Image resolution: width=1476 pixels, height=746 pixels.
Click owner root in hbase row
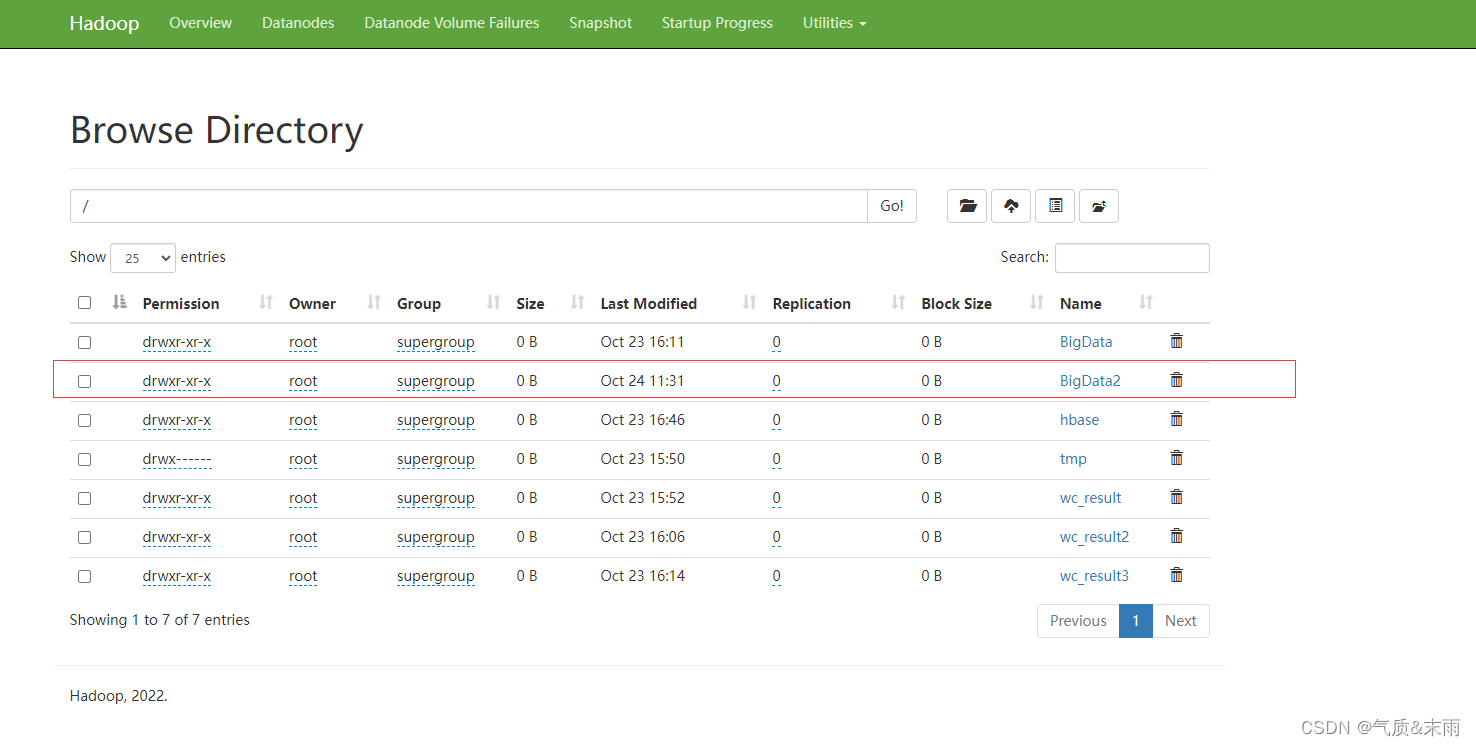tap(303, 420)
